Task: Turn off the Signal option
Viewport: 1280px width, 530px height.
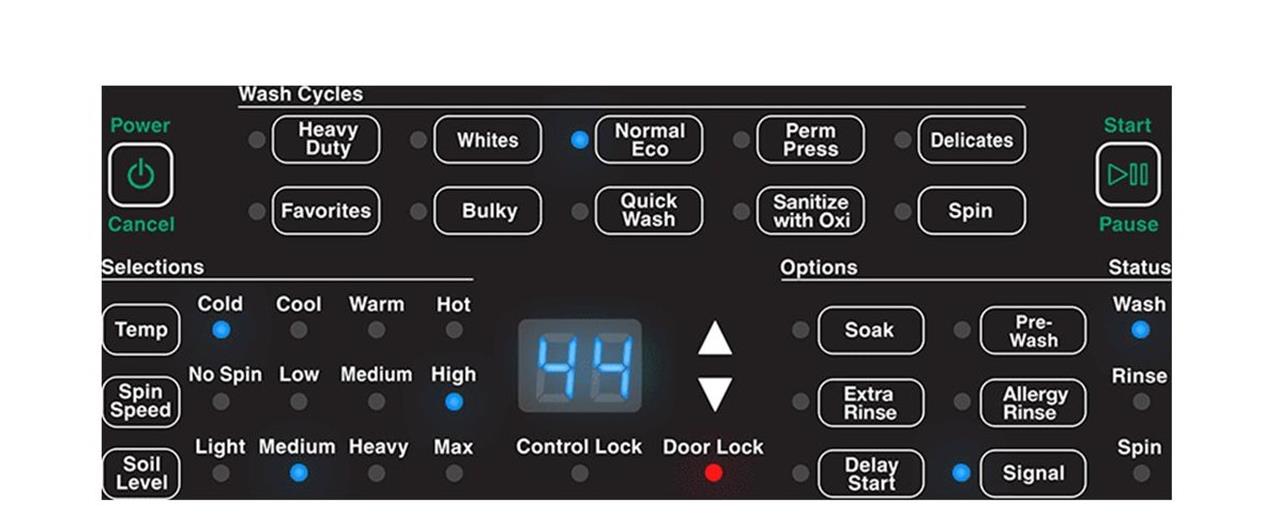Action: 1033,474
